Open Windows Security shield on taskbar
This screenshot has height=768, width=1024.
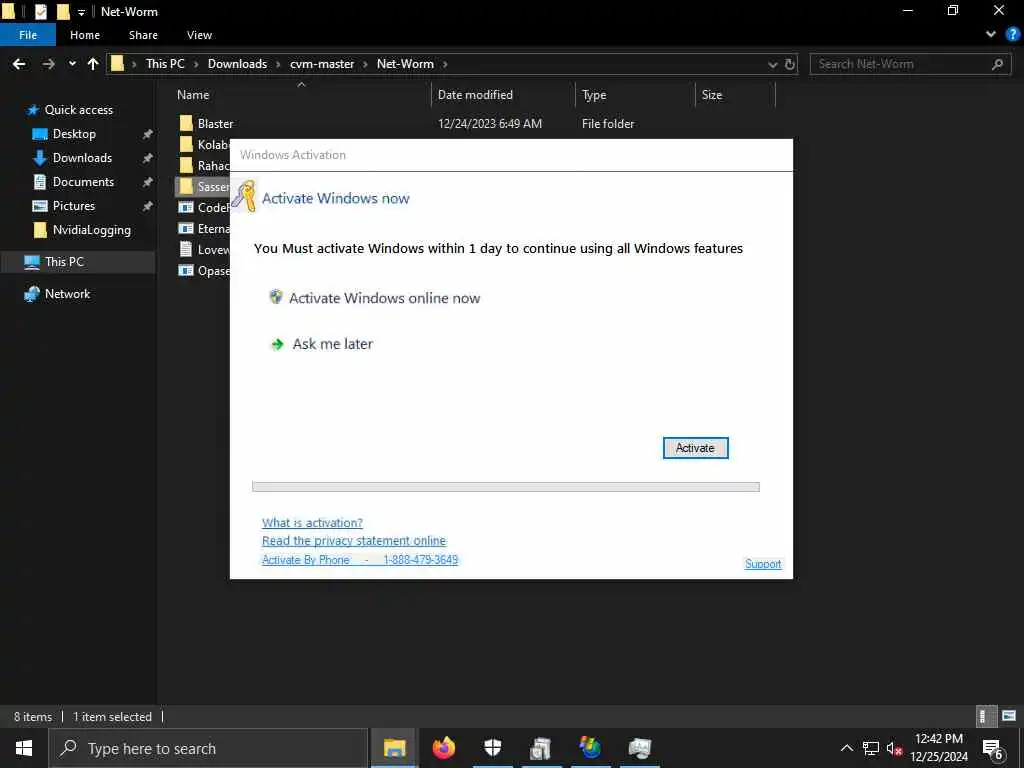pyautogui.click(x=492, y=748)
